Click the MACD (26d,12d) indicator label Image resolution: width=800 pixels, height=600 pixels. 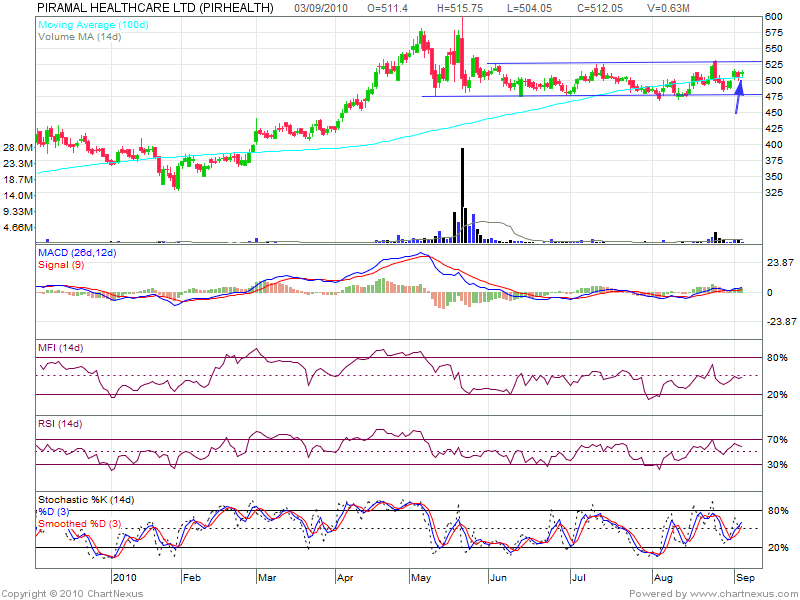tap(79, 253)
